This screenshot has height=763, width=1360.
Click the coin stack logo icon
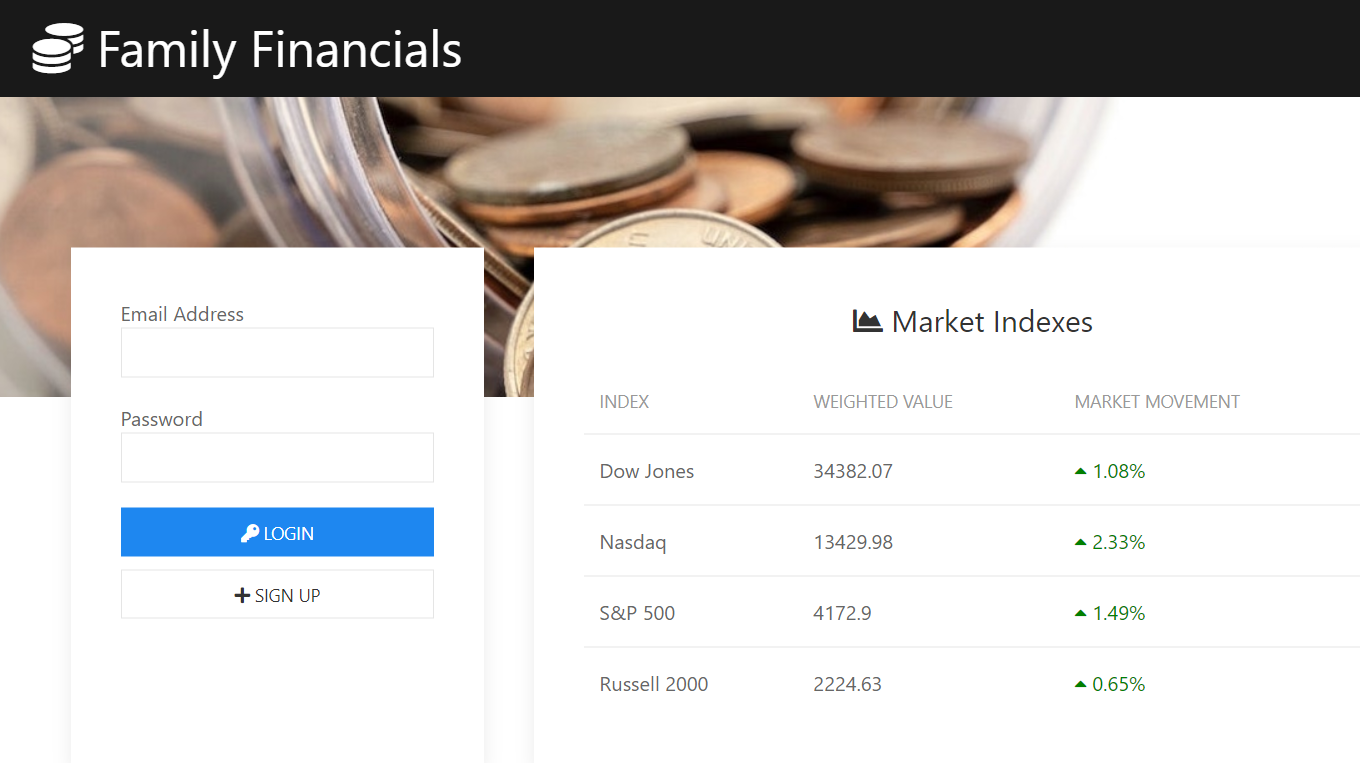click(57, 49)
